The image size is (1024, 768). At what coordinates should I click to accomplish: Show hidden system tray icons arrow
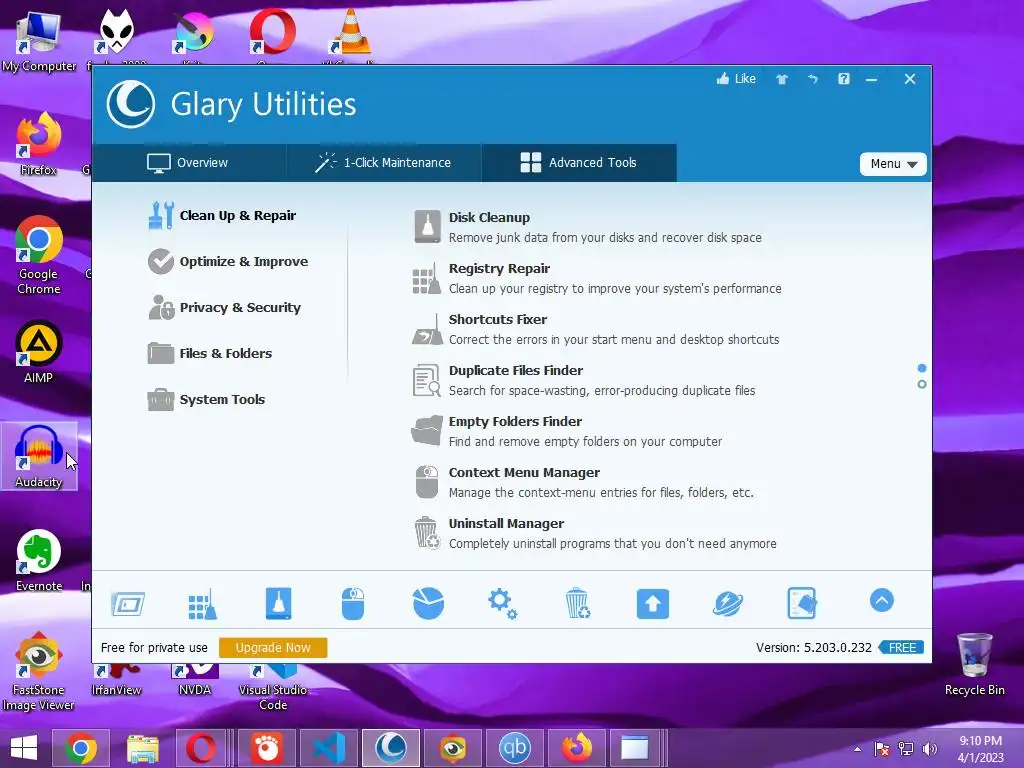pyautogui.click(x=857, y=749)
